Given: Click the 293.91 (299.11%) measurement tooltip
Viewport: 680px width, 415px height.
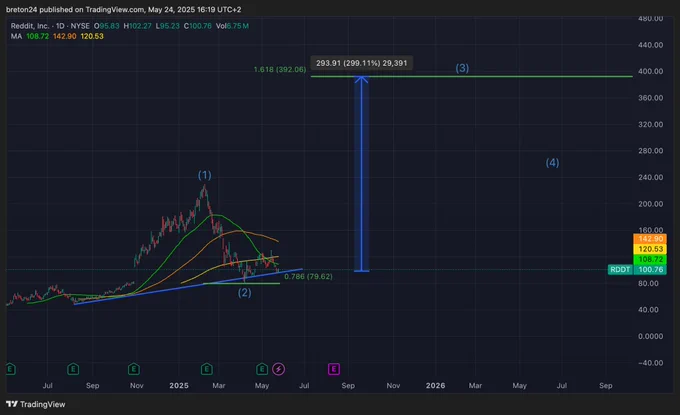Looking at the screenshot, I should 361,63.
